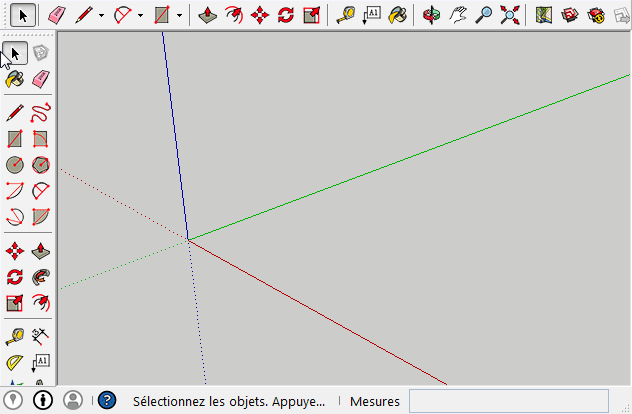Select the arrow tool in the horizontal toolbar
The height and width of the screenshot is (414, 632).
pyautogui.click(x=23, y=15)
